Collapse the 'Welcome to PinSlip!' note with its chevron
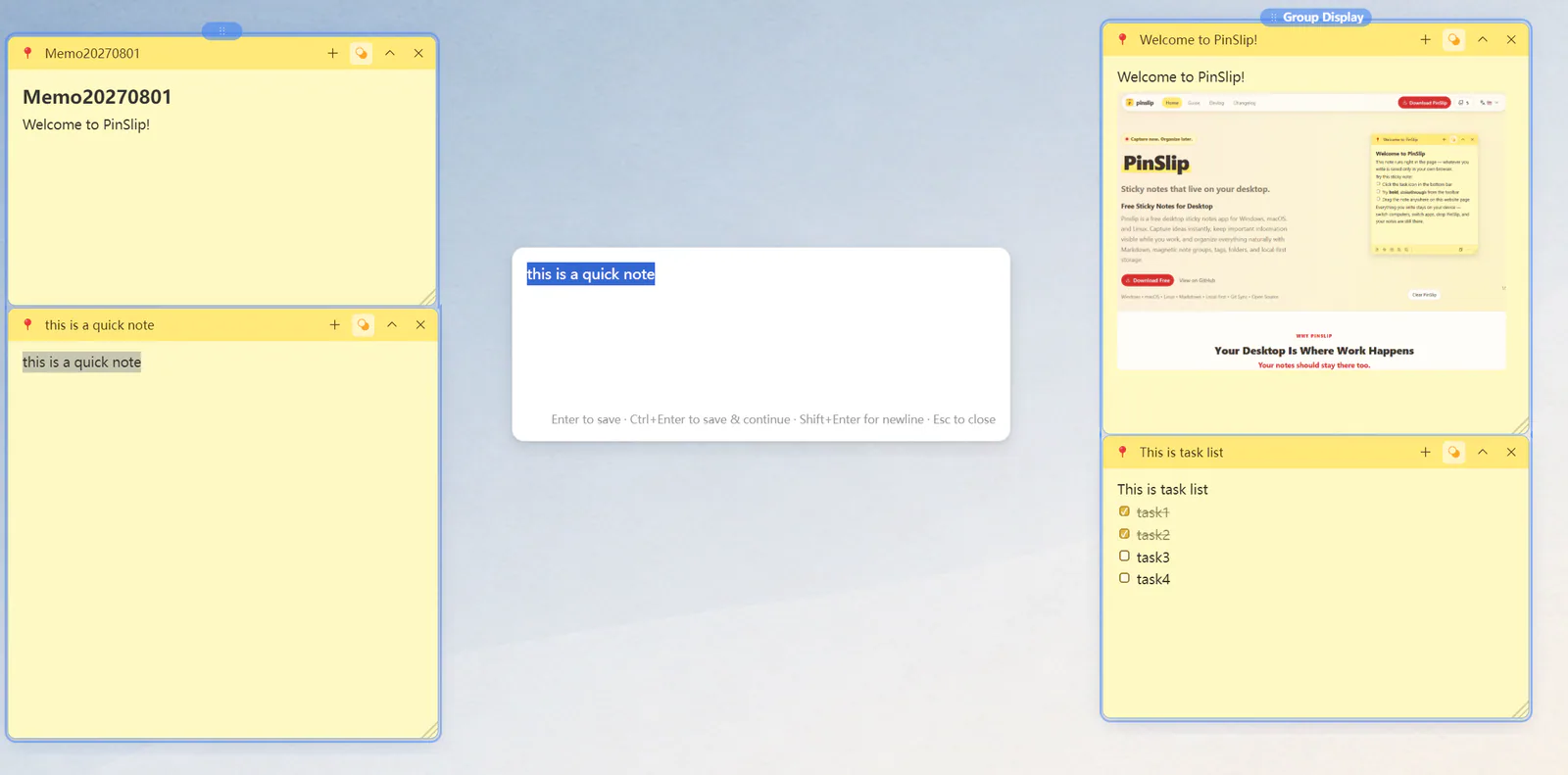Image resolution: width=1568 pixels, height=775 pixels. (1483, 39)
